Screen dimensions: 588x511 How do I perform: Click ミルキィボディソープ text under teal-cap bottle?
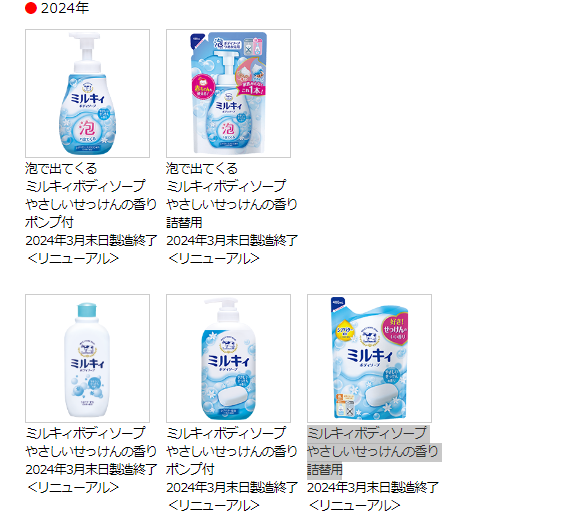(x=85, y=433)
